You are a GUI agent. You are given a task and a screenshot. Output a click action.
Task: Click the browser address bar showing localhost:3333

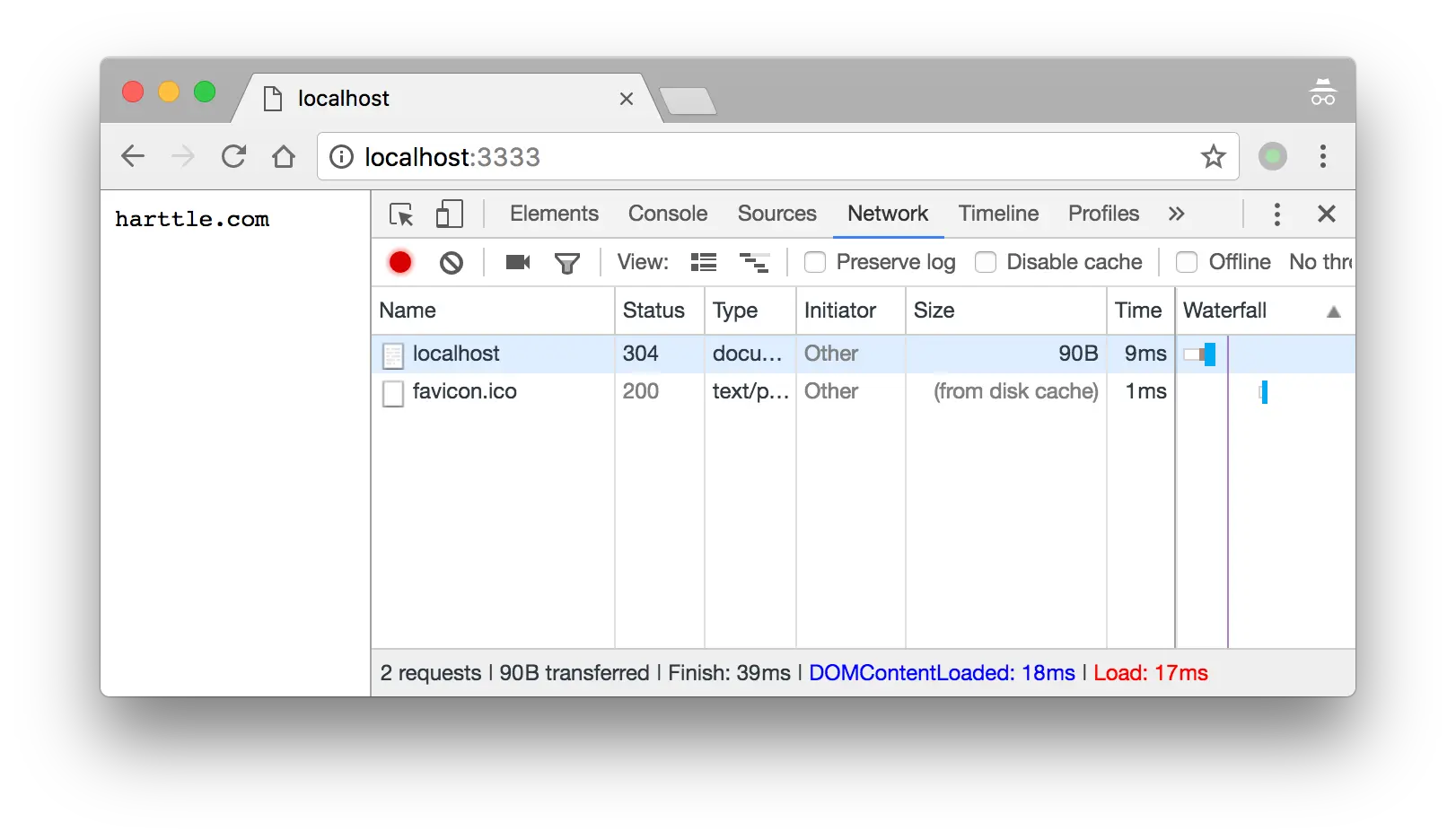coord(628,156)
